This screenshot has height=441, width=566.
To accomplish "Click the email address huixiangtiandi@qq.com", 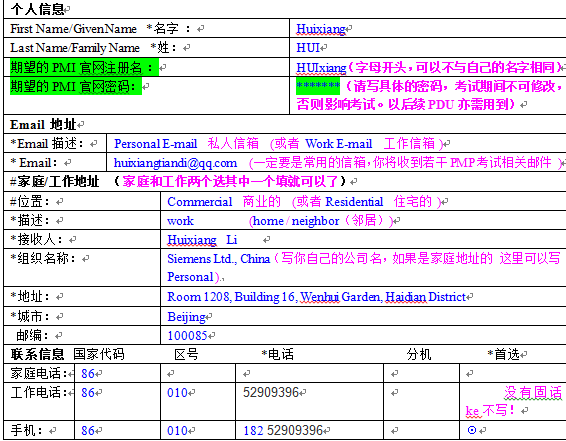I will coord(175,163).
